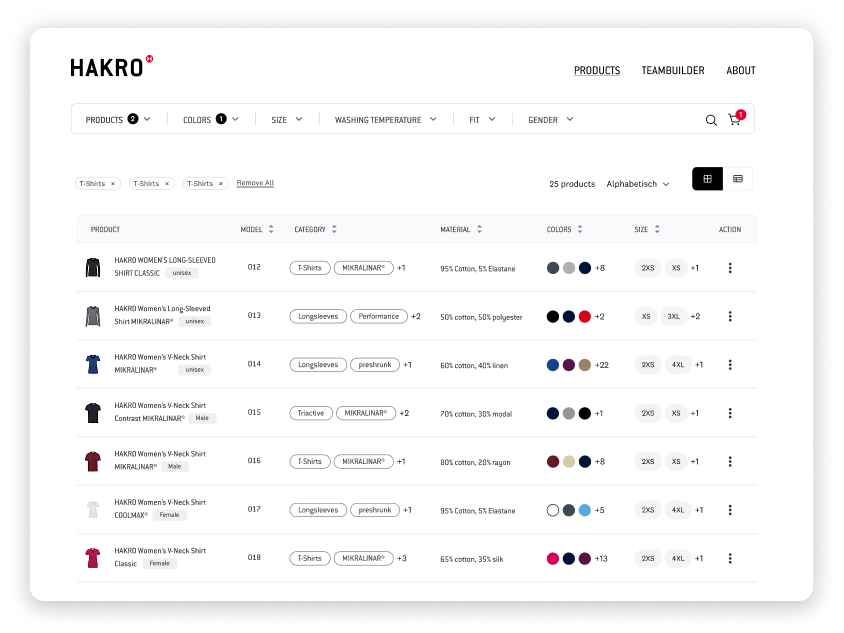Viewport: 844px width, 633px height.
Task: Switch to grid view icon
Action: [x=707, y=178]
